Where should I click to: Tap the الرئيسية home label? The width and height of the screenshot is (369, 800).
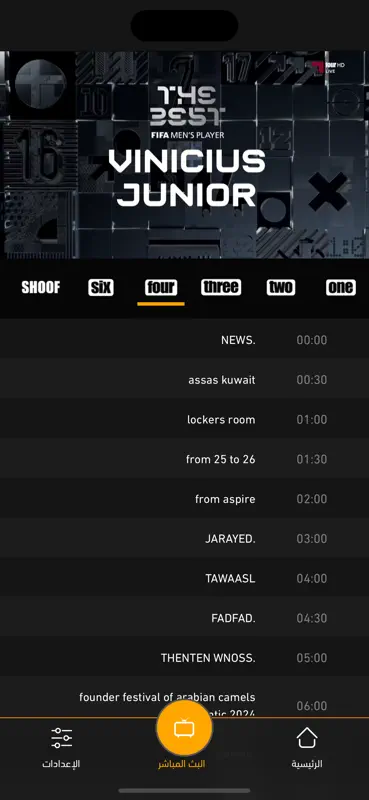pos(307,764)
